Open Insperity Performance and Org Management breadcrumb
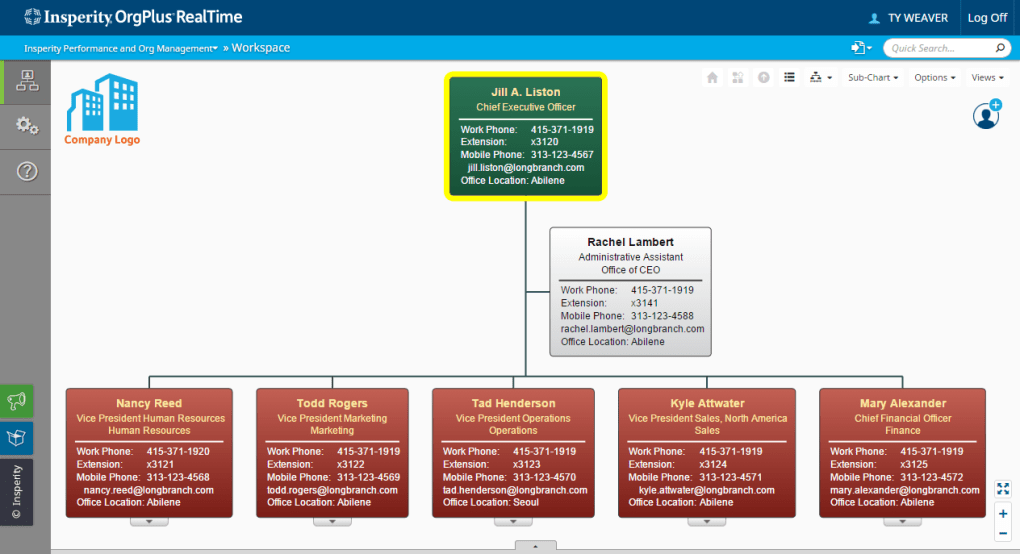Image resolution: width=1020 pixels, height=554 pixels. (120, 48)
